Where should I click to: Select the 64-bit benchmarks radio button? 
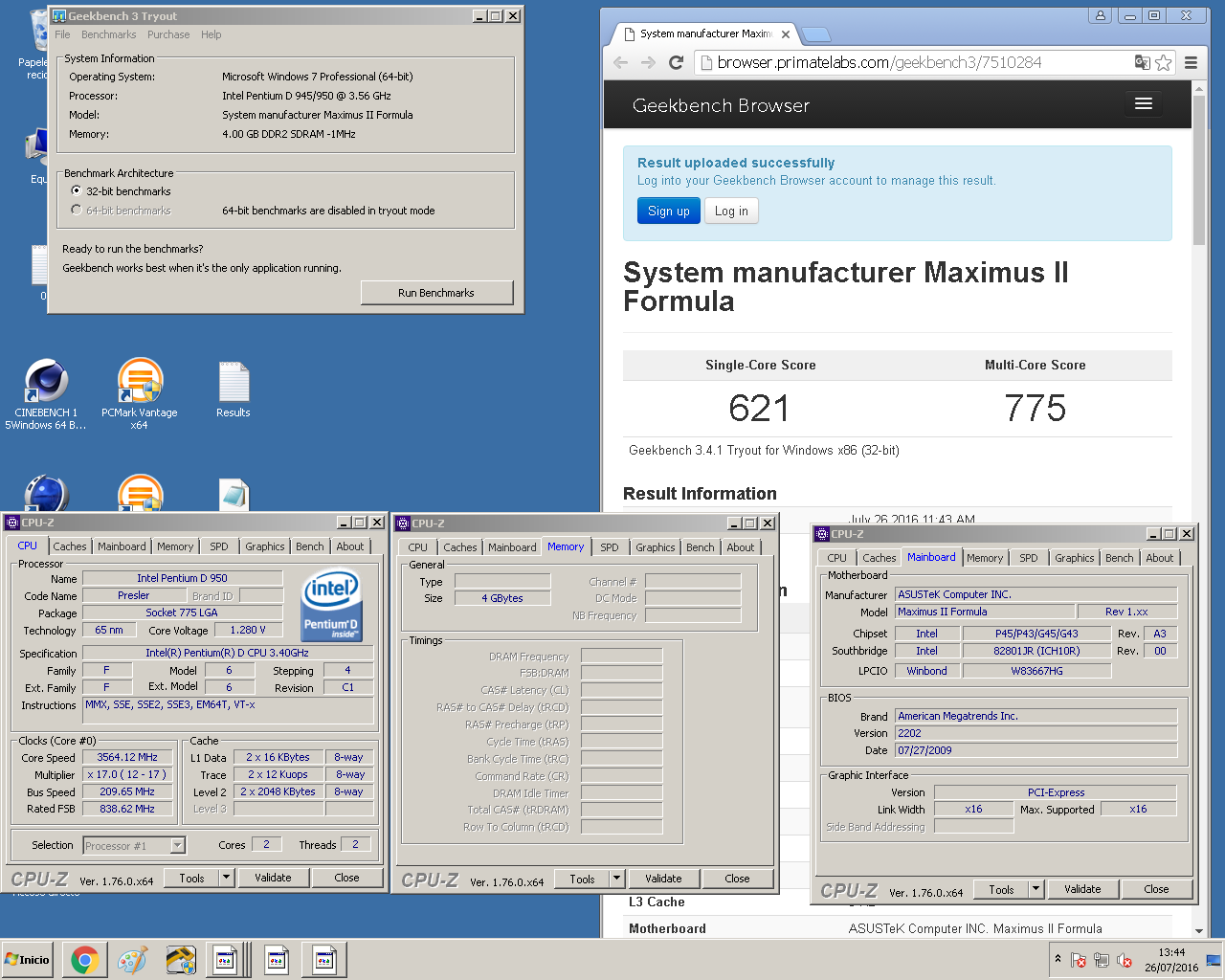pyautogui.click(x=77, y=210)
